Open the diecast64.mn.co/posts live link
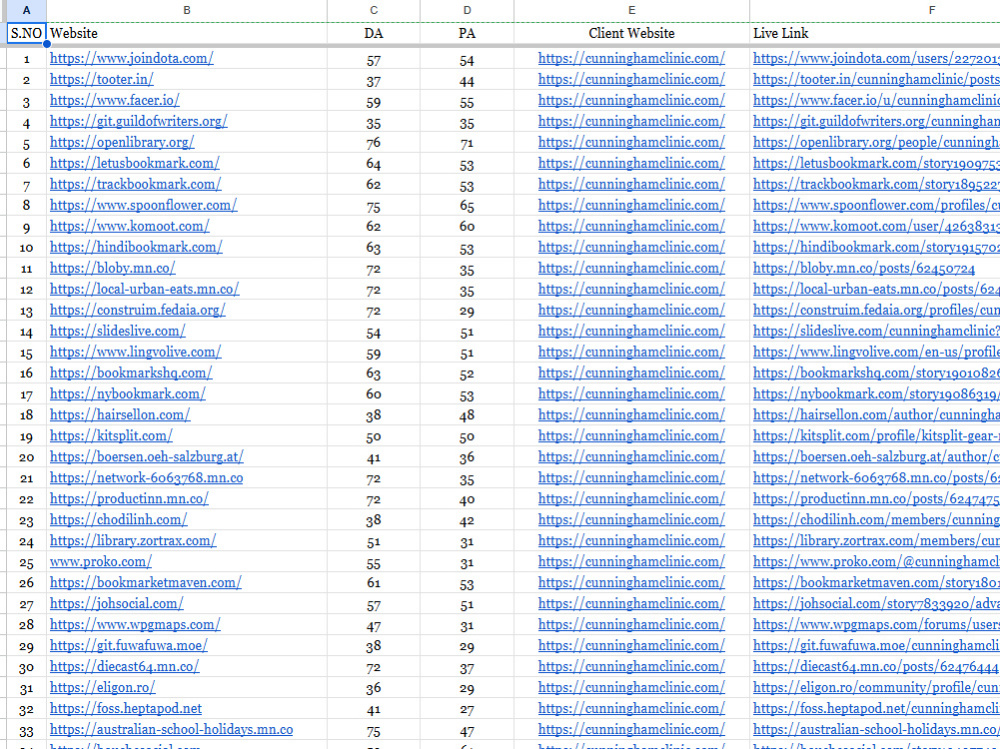The height and width of the screenshot is (749, 1000). (876, 667)
